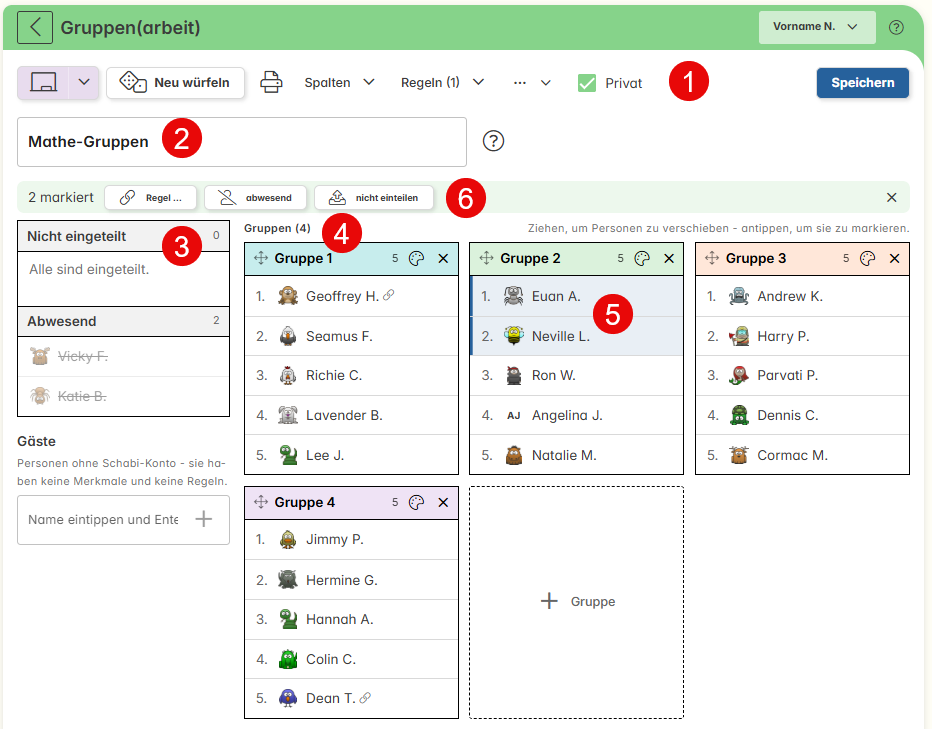
Task: Click the Mathe-Gruppen title field
Action: [x=242, y=142]
